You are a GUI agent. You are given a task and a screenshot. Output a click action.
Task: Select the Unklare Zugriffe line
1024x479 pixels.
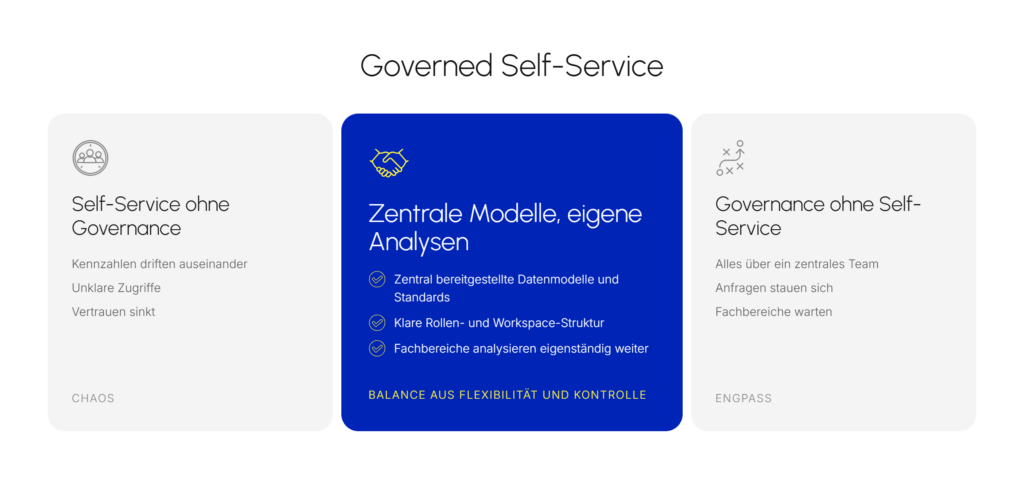pyautogui.click(x=116, y=288)
